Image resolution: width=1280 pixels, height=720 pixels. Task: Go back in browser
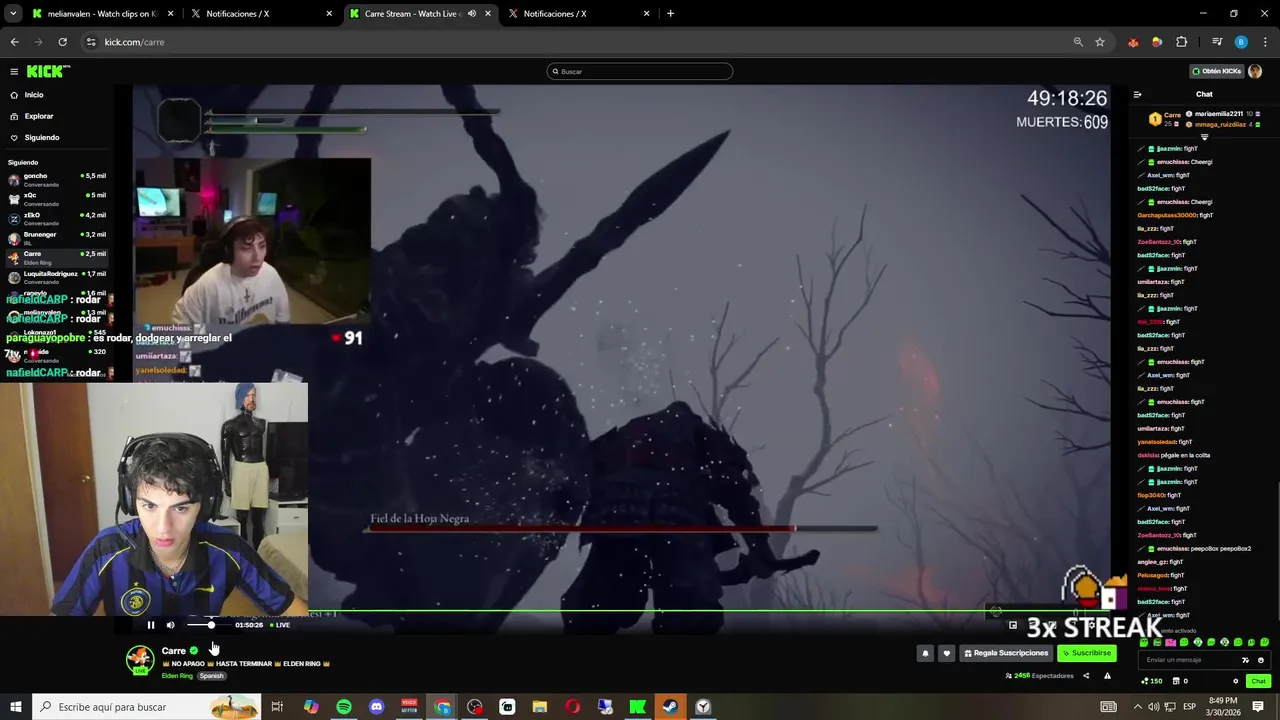[14, 42]
